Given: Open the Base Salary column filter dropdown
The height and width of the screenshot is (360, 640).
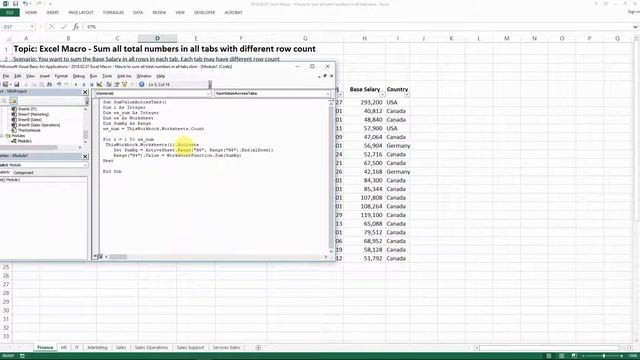Looking at the screenshot, I should (382, 94).
